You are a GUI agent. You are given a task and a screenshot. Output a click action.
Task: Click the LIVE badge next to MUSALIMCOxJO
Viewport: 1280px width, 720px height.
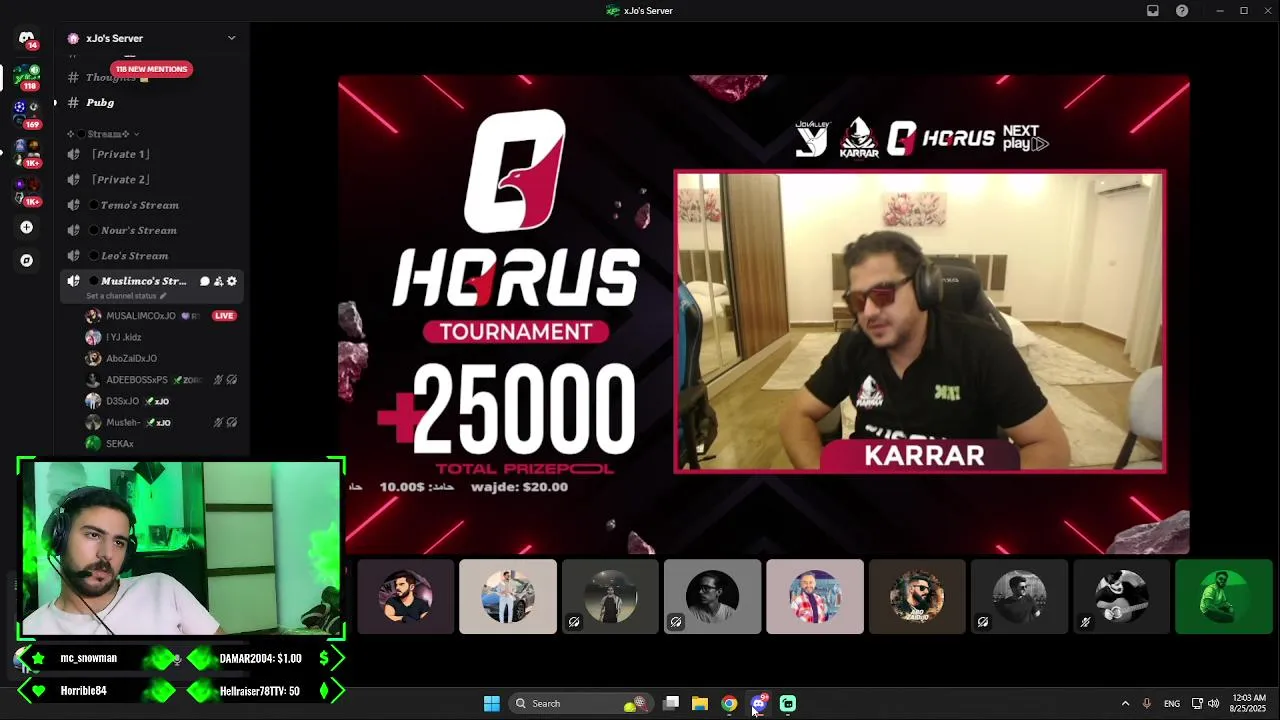tap(224, 316)
